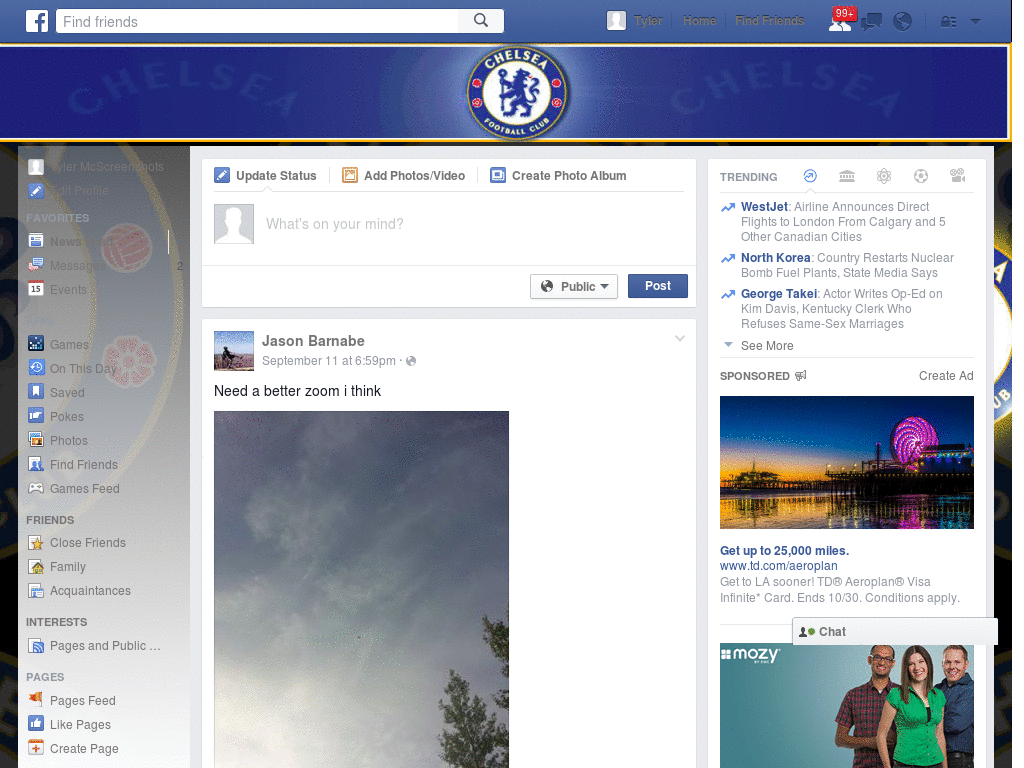View Entertainment trending topics via camera icon
Viewport: 1024px width, 768px height.
957,176
